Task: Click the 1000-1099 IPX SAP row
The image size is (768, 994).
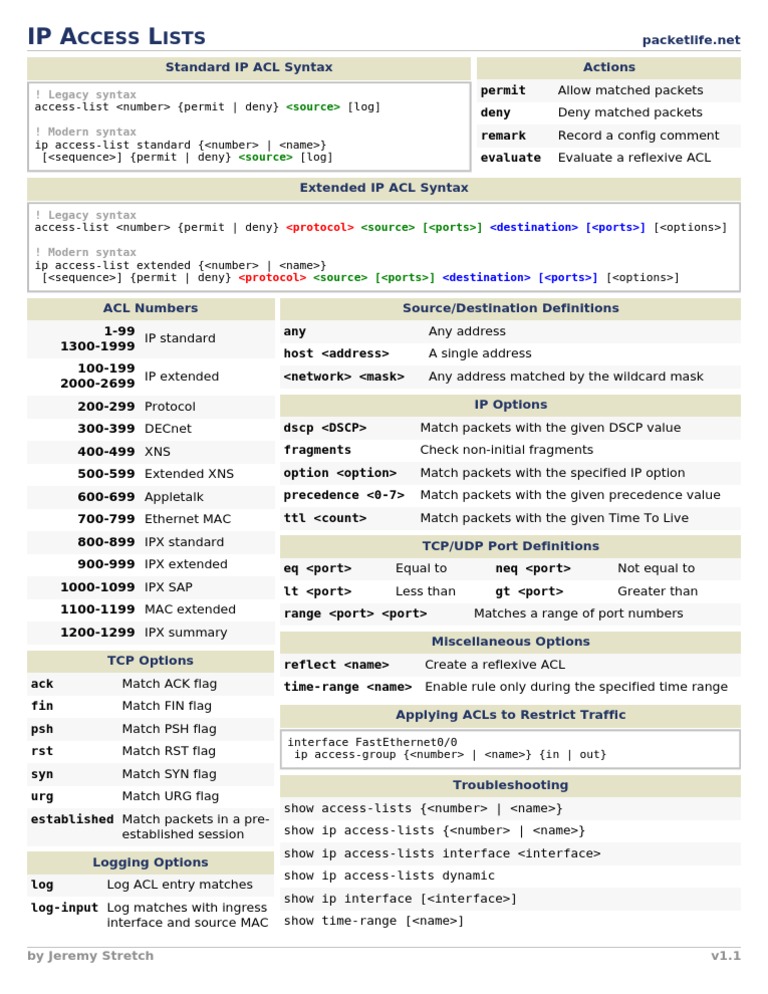Action: [x=150, y=587]
